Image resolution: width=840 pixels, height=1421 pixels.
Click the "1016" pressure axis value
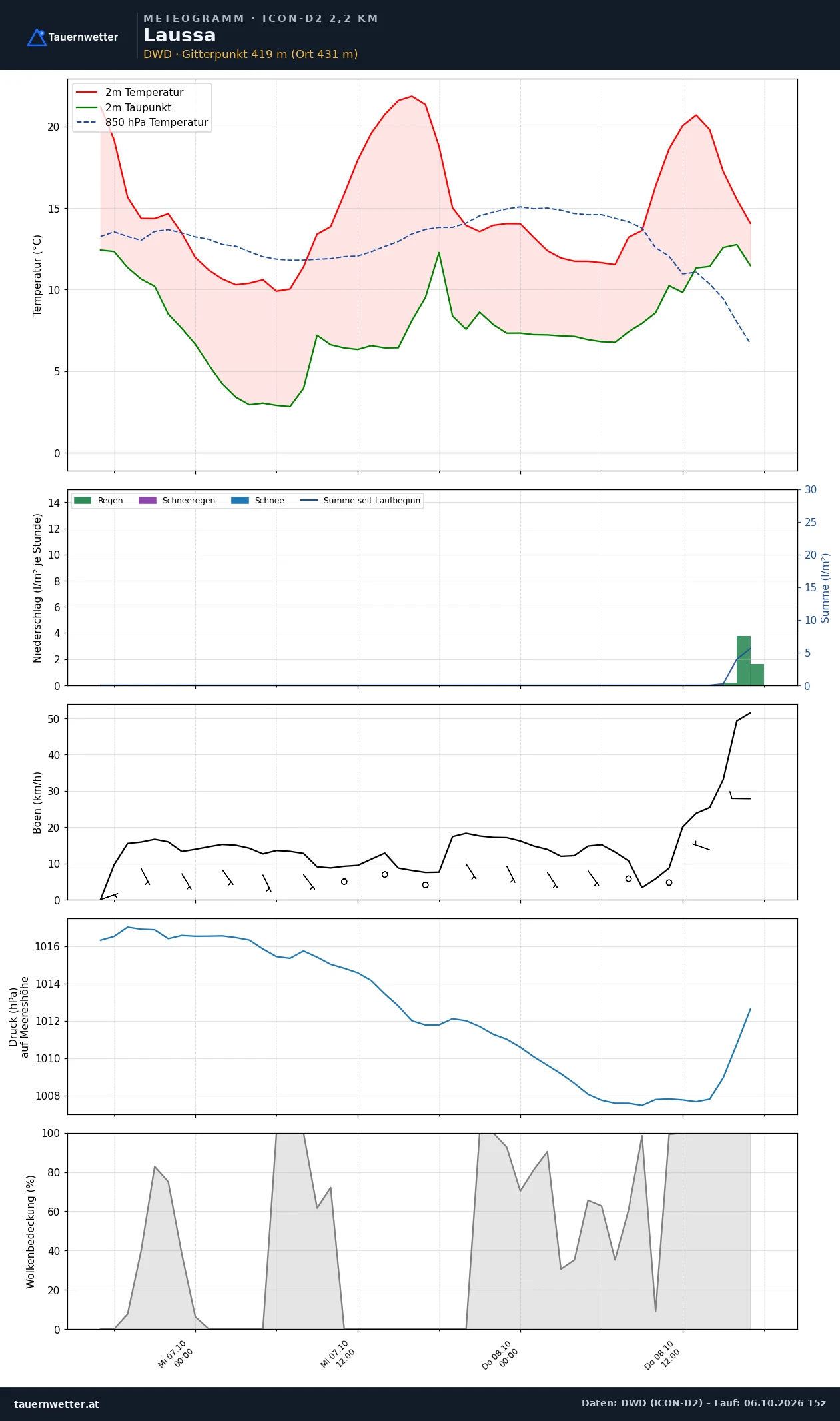click(47, 947)
